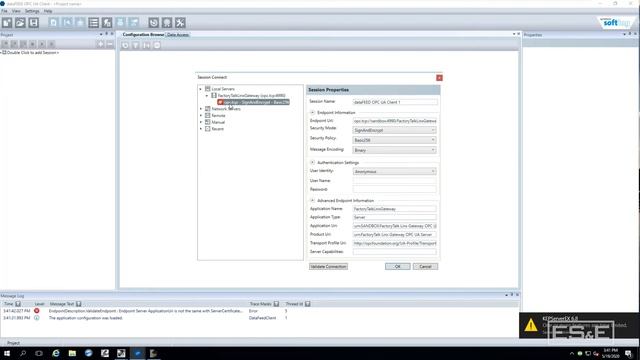Click the KEPServerEX warning triangle icon
The image size is (640, 360).
click(531, 325)
